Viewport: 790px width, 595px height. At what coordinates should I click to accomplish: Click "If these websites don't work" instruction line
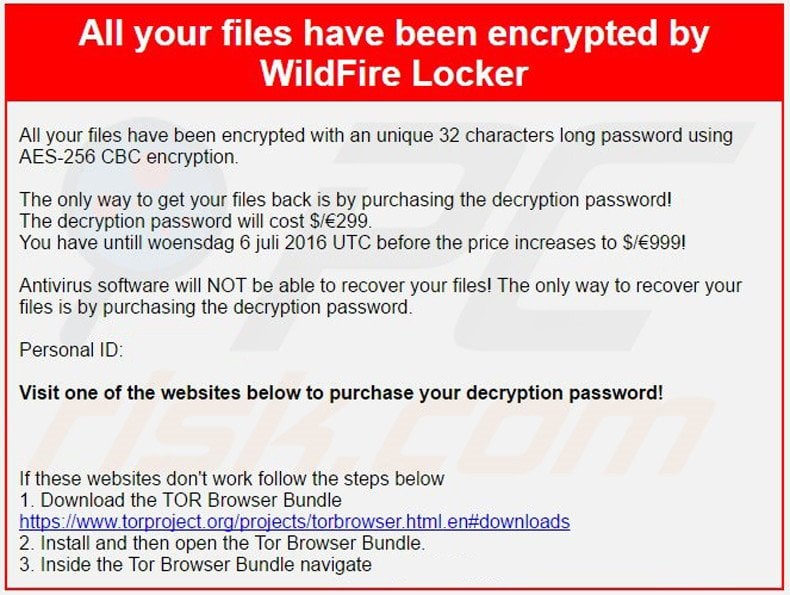click(x=232, y=479)
